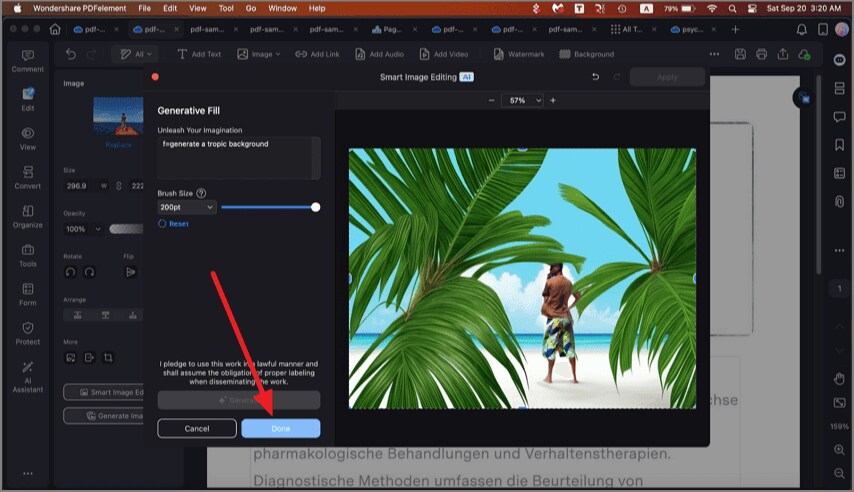854x492 pixels.
Task: Open the 57% zoom level dropdown
Action: click(x=523, y=101)
